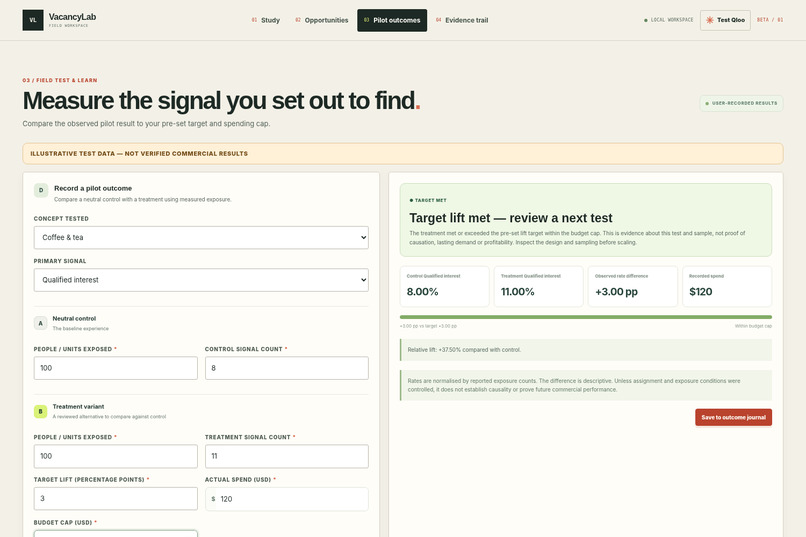Click the VL VacancyLab logo icon

[33, 20]
